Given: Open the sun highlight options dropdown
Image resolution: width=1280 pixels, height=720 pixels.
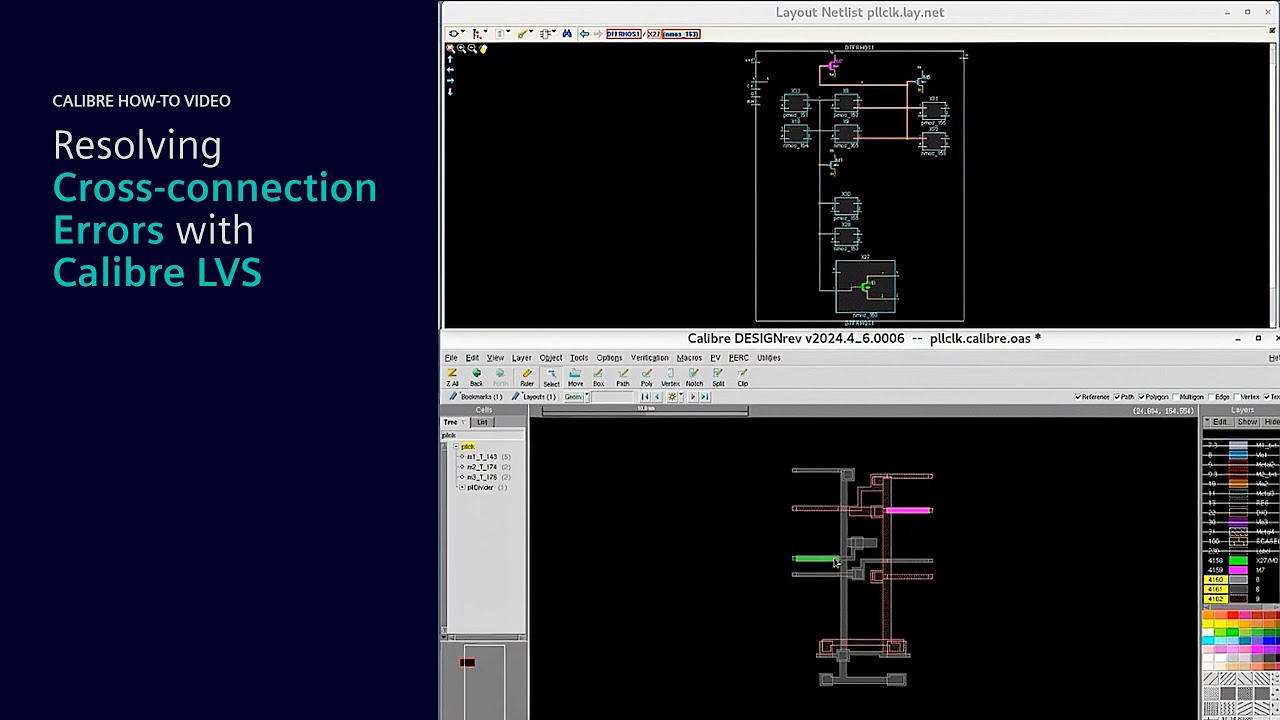Looking at the screenshot, I should (x=681, y=397).
